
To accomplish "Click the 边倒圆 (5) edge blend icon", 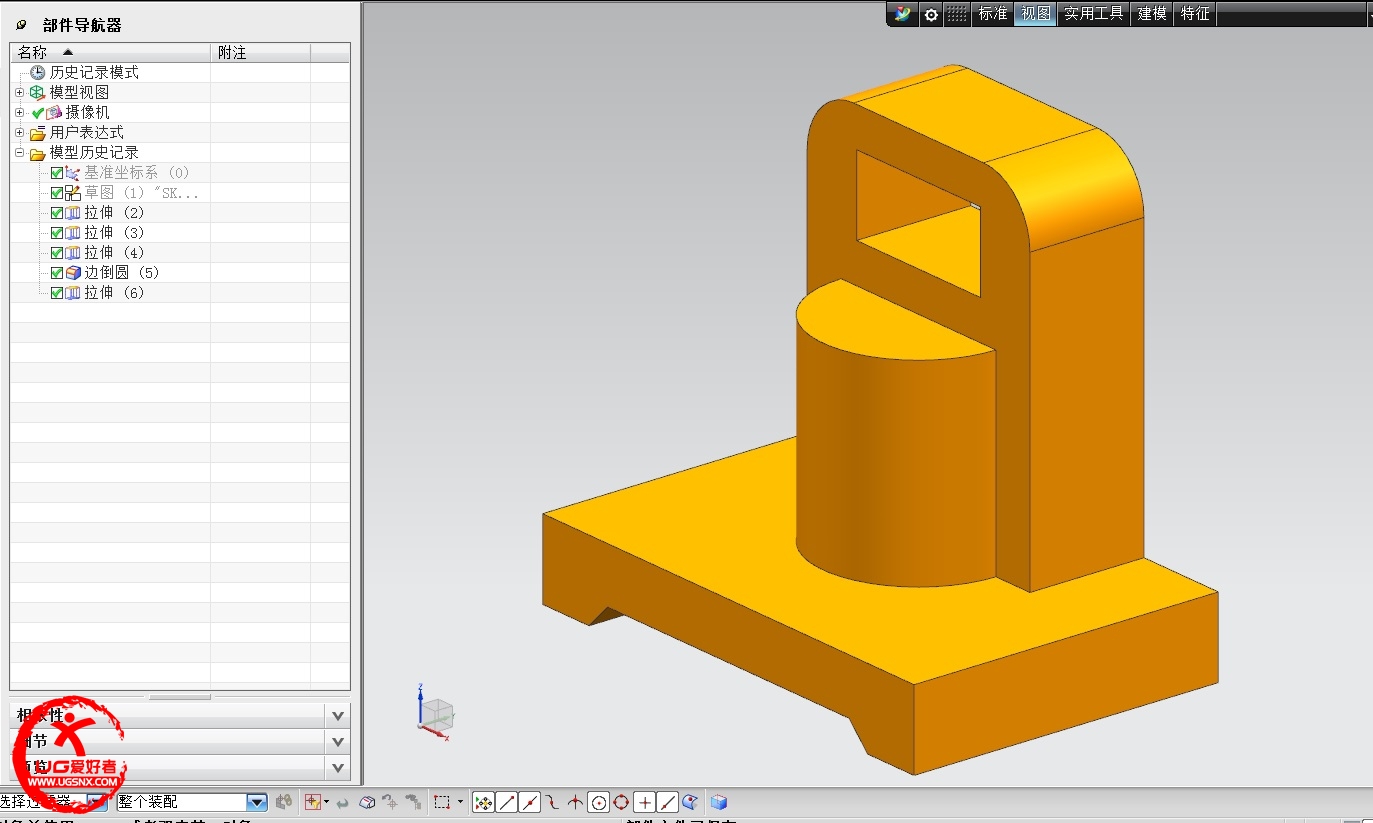I will [73, 273].
